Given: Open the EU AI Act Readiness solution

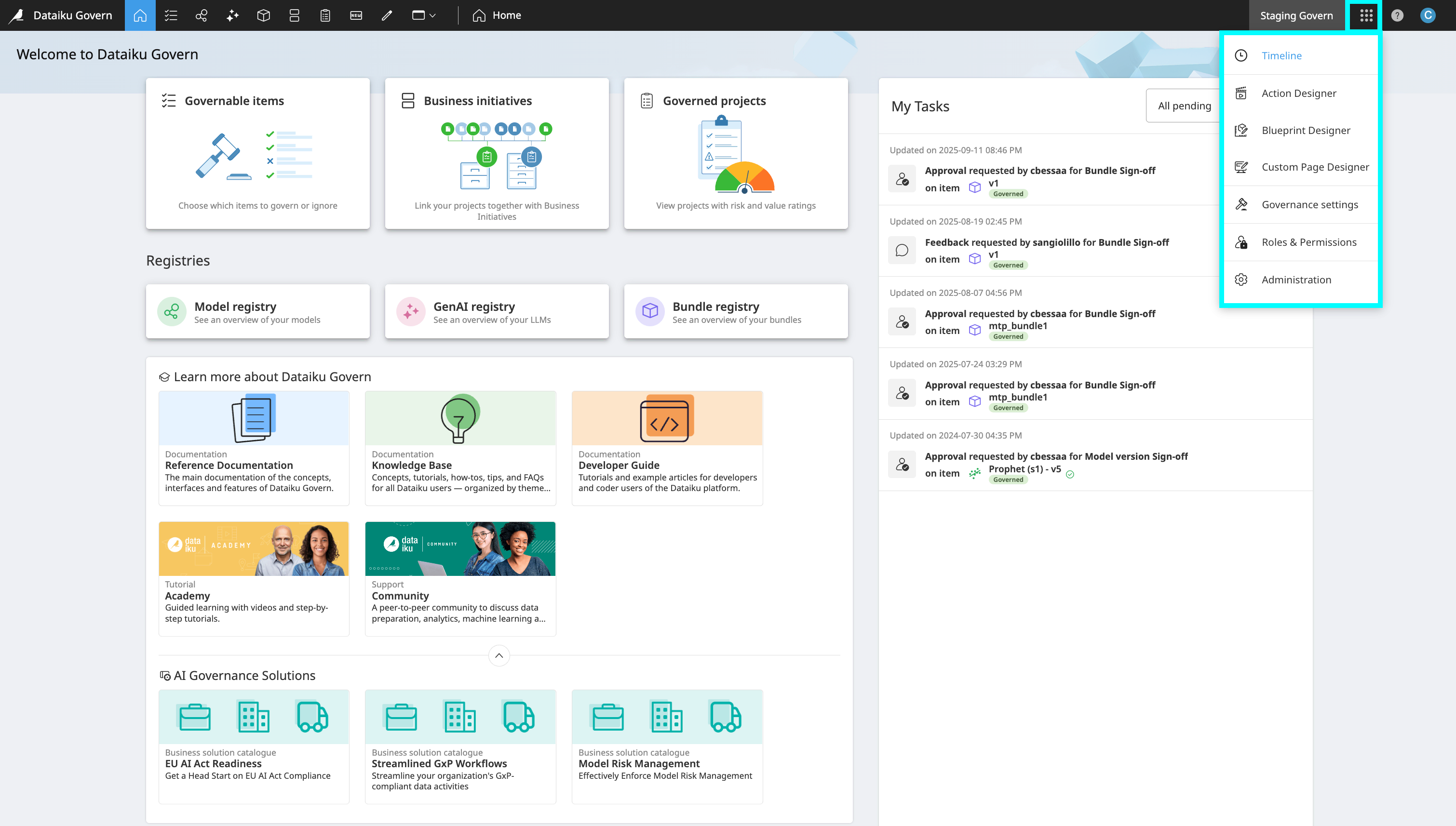Looking at the screenshot, I should [x=254, y=746].
